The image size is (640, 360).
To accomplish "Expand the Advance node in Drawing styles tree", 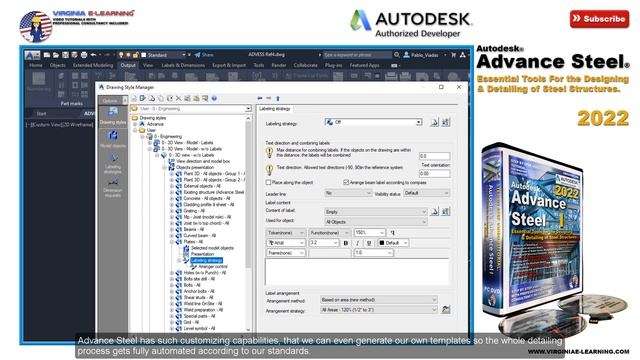I will point(136,124).
